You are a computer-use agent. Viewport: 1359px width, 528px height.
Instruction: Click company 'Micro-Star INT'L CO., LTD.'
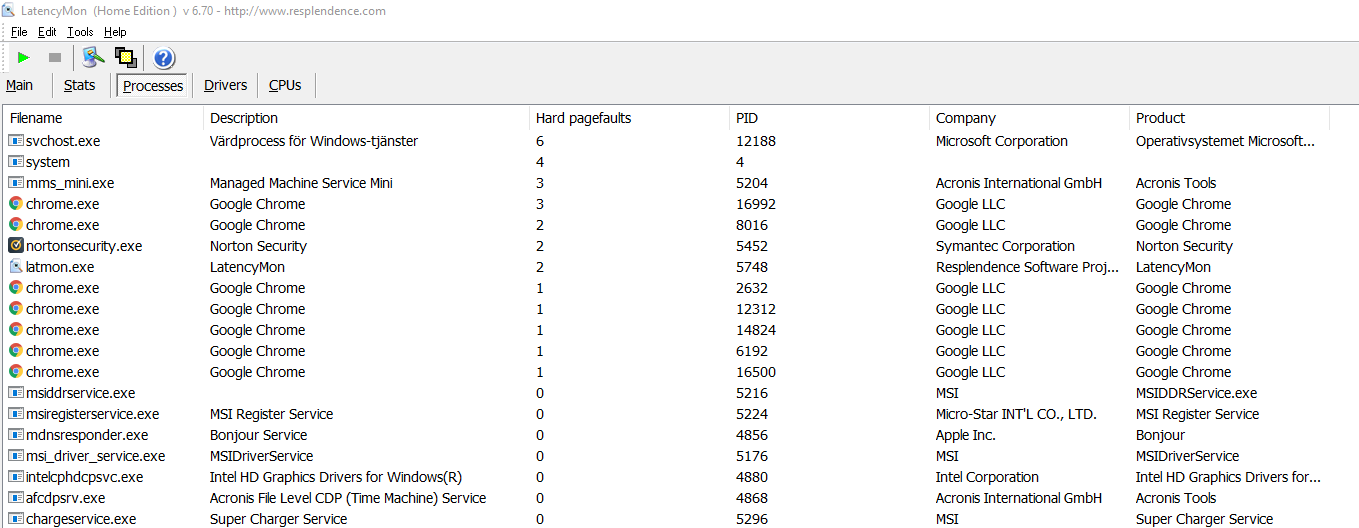[1016, 414]
